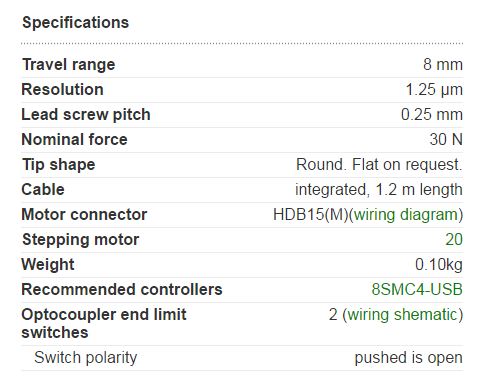Viewport: 480px width, 386px height.
Task: Click the Optocoupler end limit switches label
Action: pyautogui.click(x=104, y=323)
